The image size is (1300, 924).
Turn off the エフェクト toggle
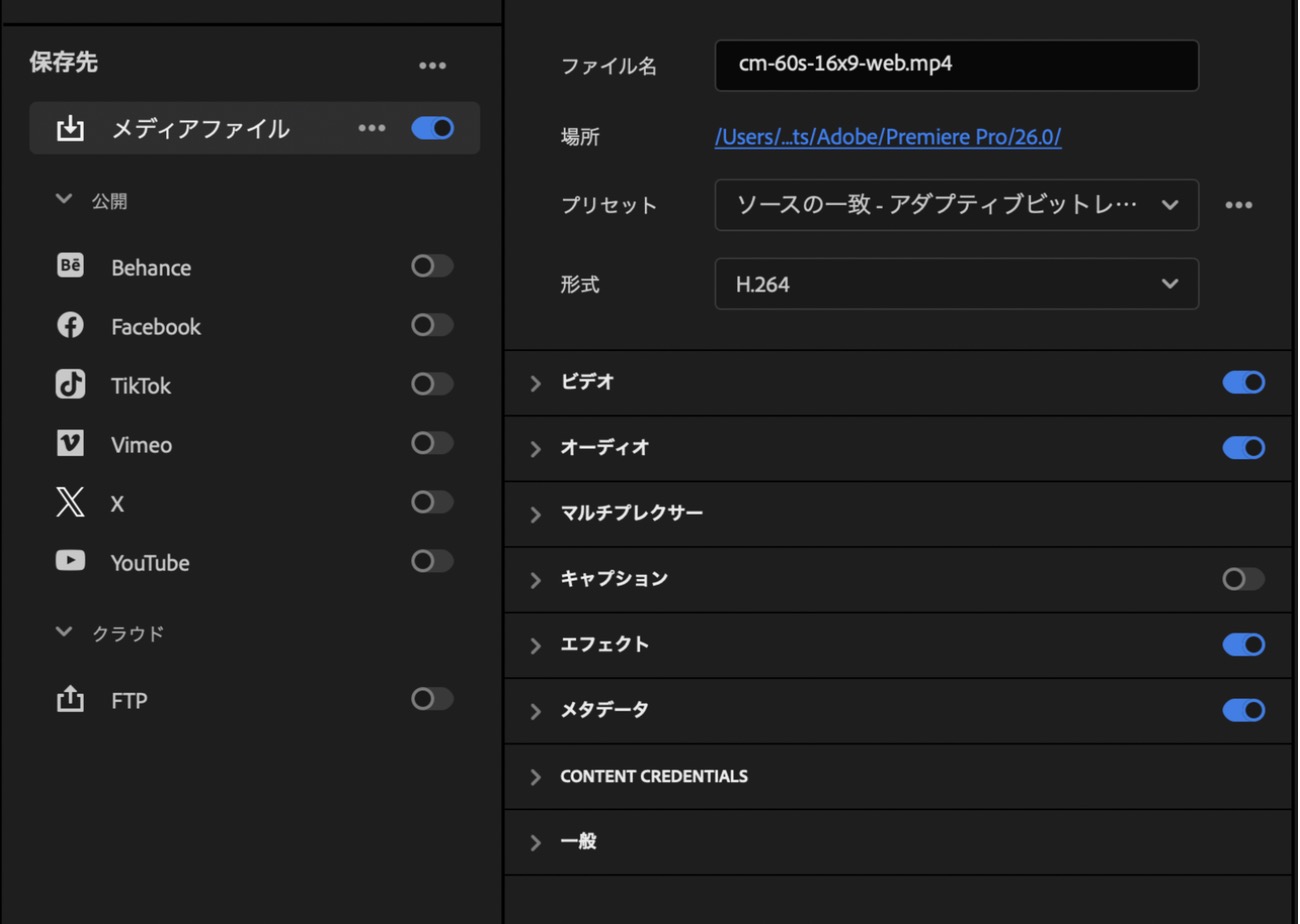pos(1244,644)
